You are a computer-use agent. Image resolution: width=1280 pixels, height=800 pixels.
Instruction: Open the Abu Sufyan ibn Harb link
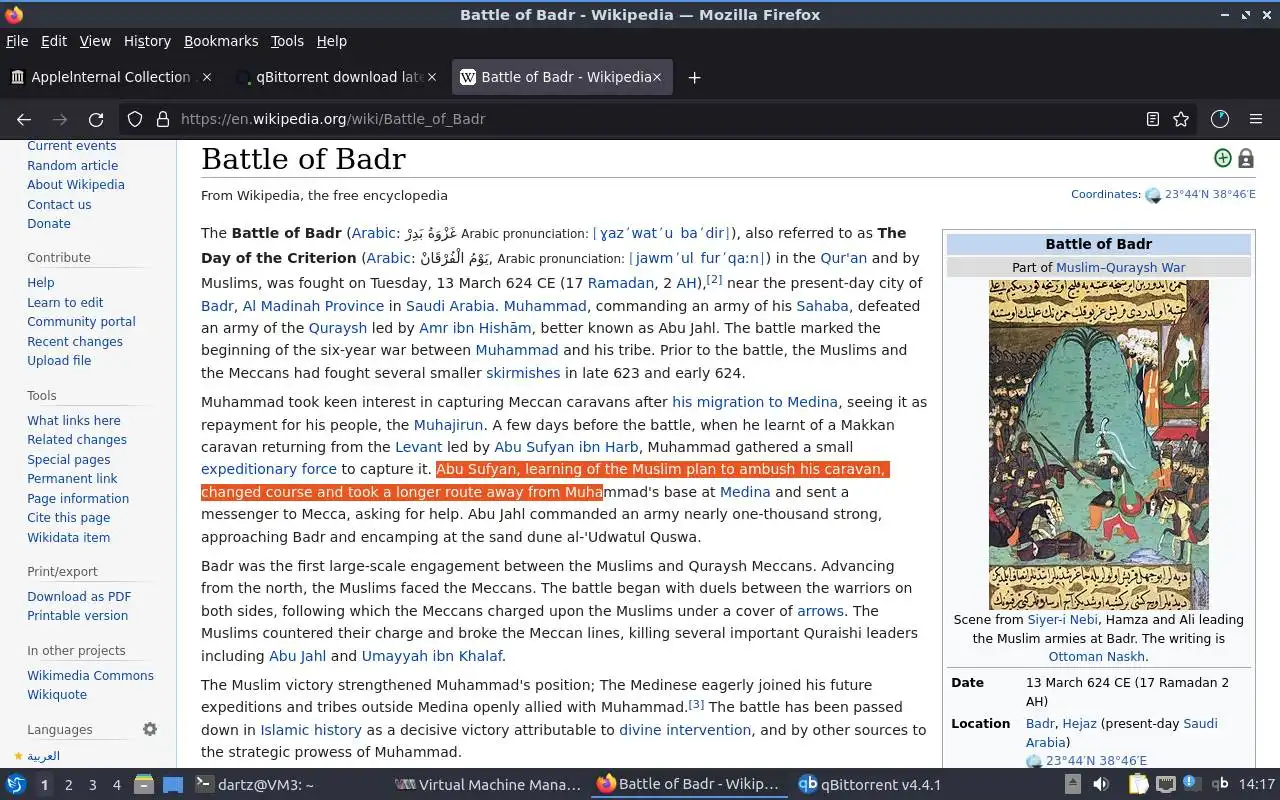click(x=566, y=447)
